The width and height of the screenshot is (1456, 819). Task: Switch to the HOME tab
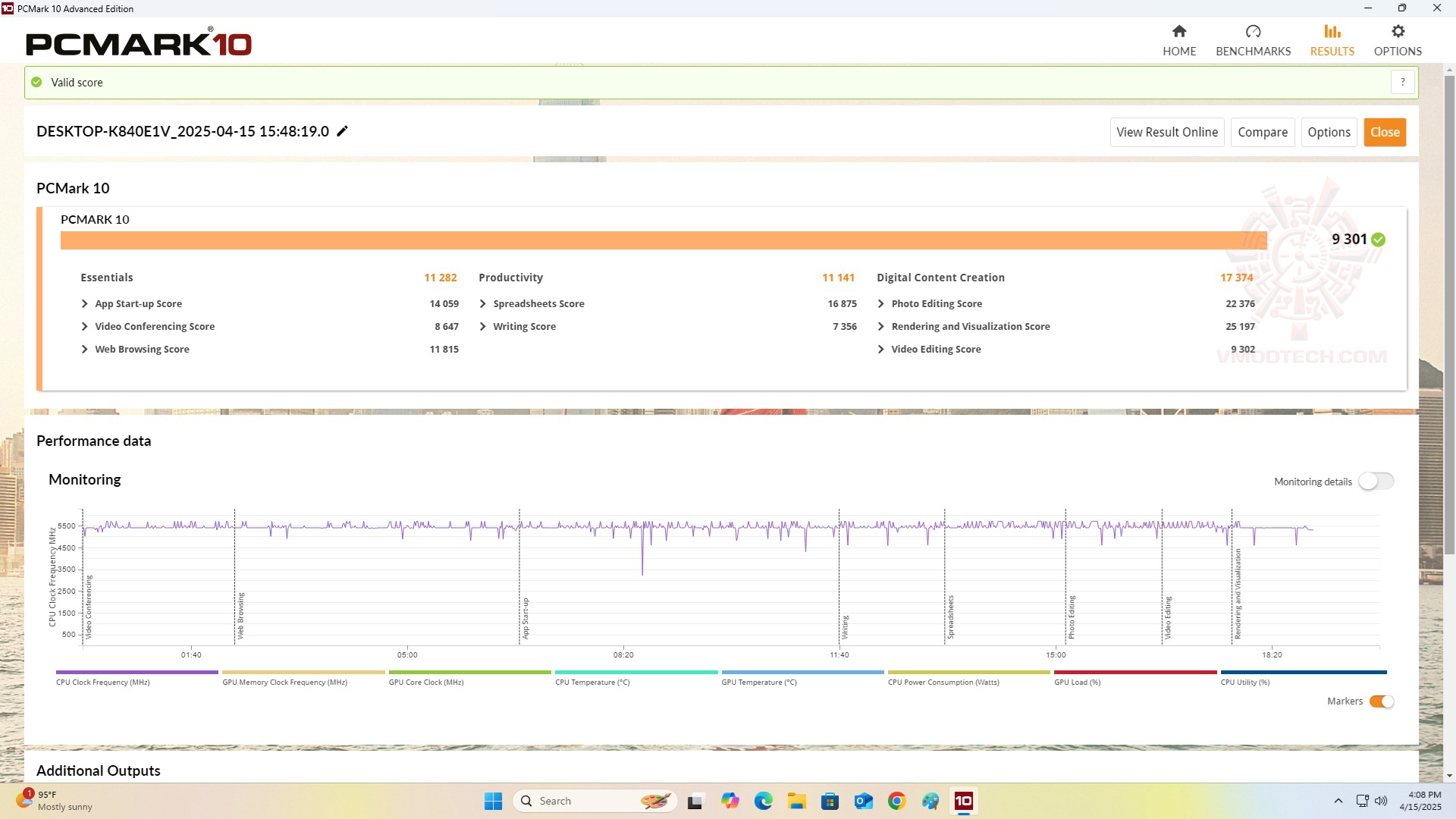click(1179, 39)
